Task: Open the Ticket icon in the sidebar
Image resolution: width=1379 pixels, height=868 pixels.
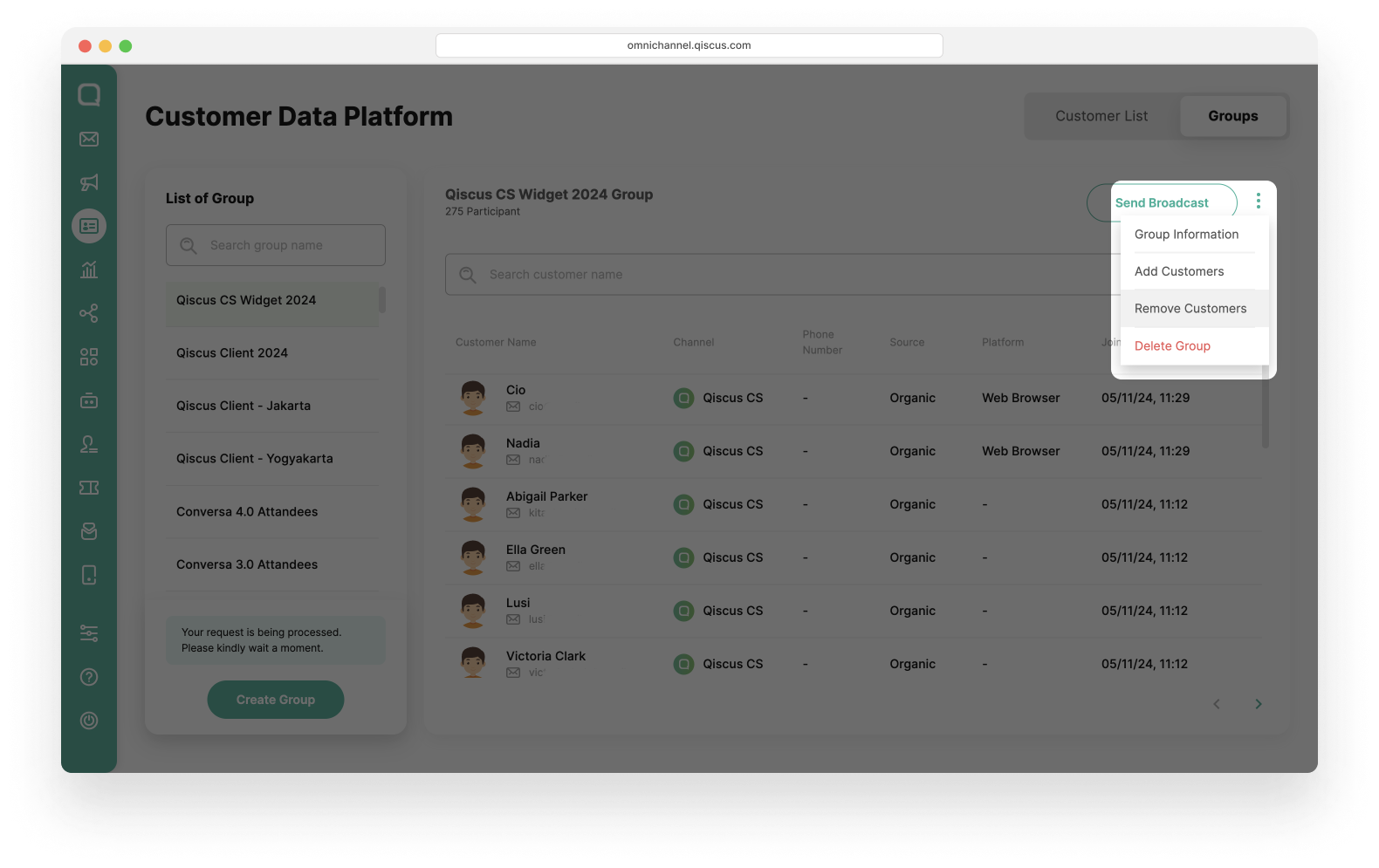Action: pos(89,488)
